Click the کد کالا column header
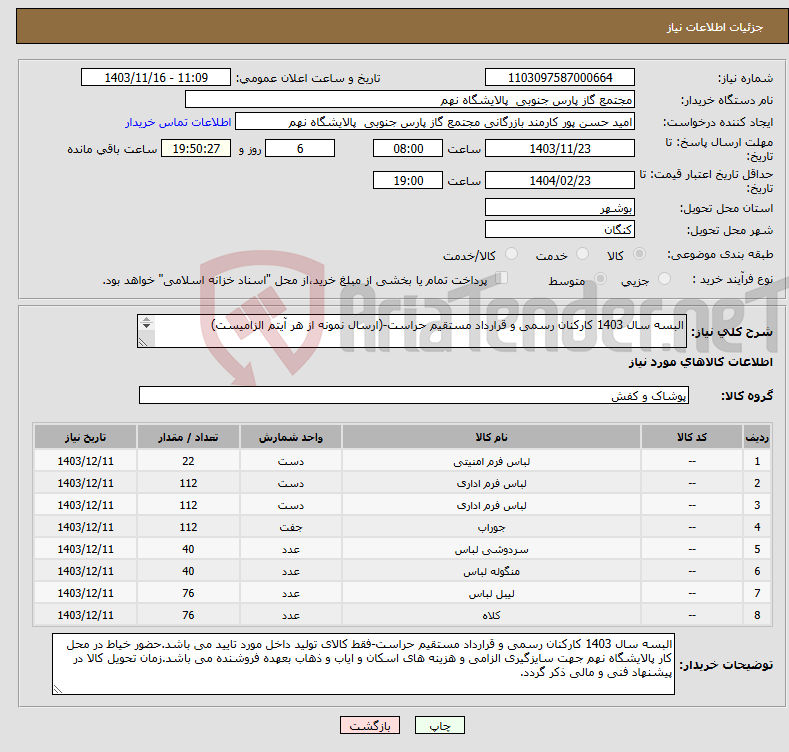The height and width of the screenshot is (752, 789). [x=691, y=437]
